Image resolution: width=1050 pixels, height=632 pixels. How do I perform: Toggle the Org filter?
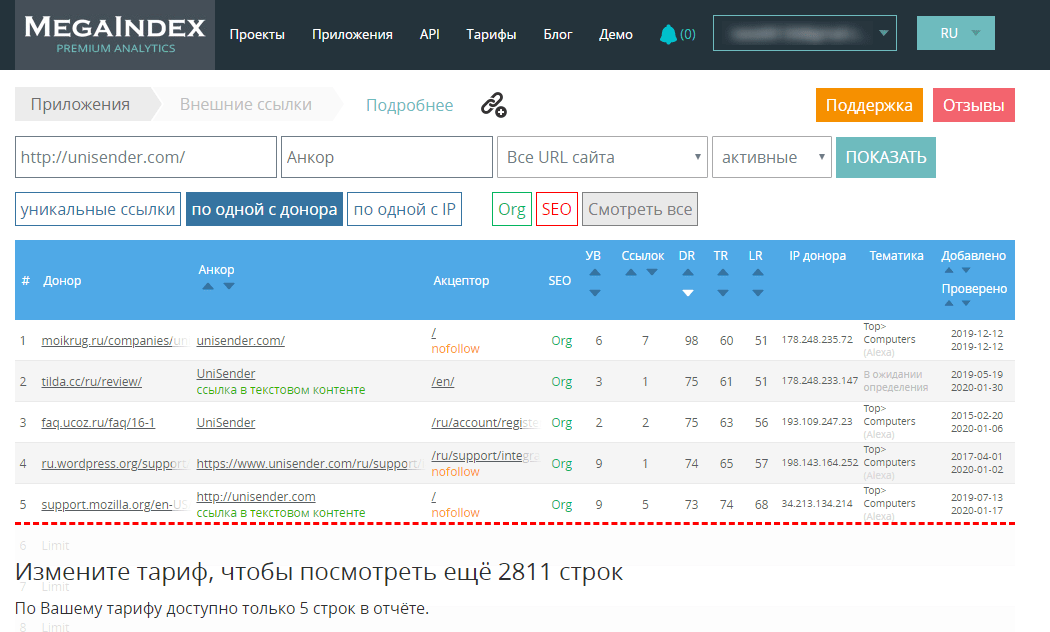[x=512, y=209]
